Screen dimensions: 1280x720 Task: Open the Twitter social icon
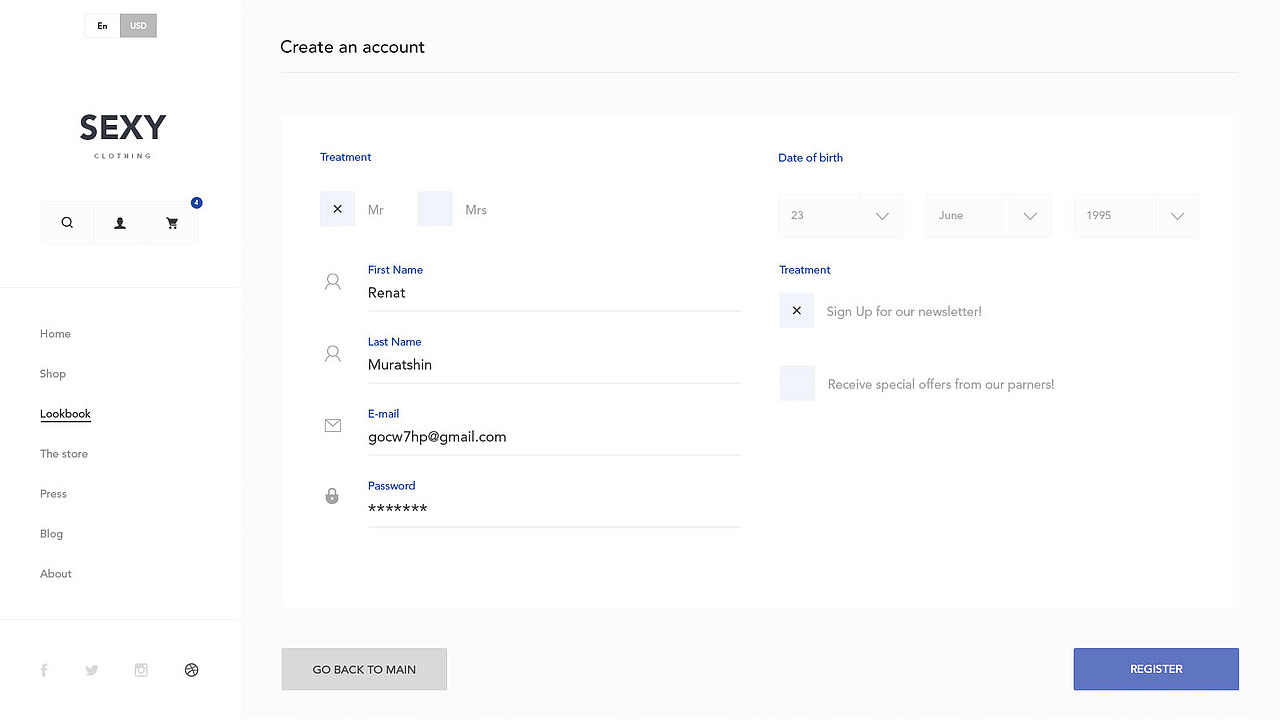(92, 670)
